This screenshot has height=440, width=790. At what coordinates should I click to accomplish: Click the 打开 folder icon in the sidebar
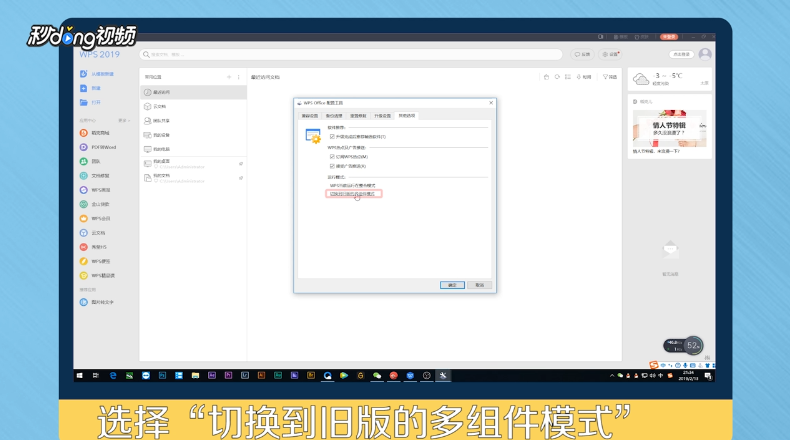pyautogui.click(x=84, y=102)
